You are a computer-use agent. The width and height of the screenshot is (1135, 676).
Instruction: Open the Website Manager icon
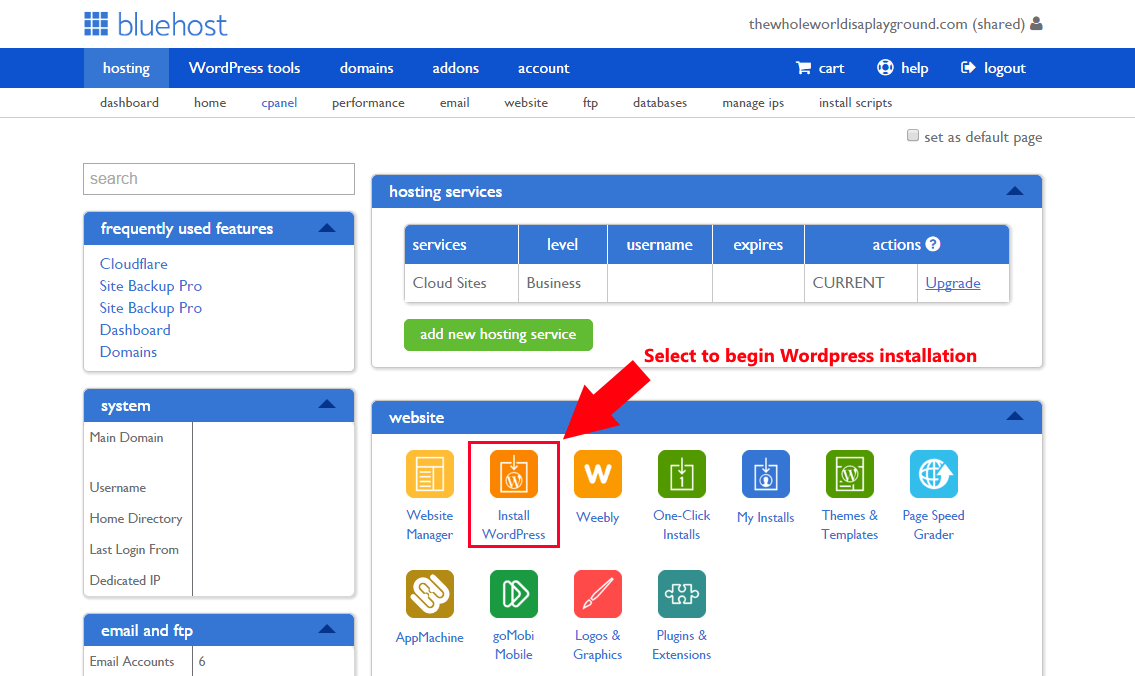[x=429, y=474]
